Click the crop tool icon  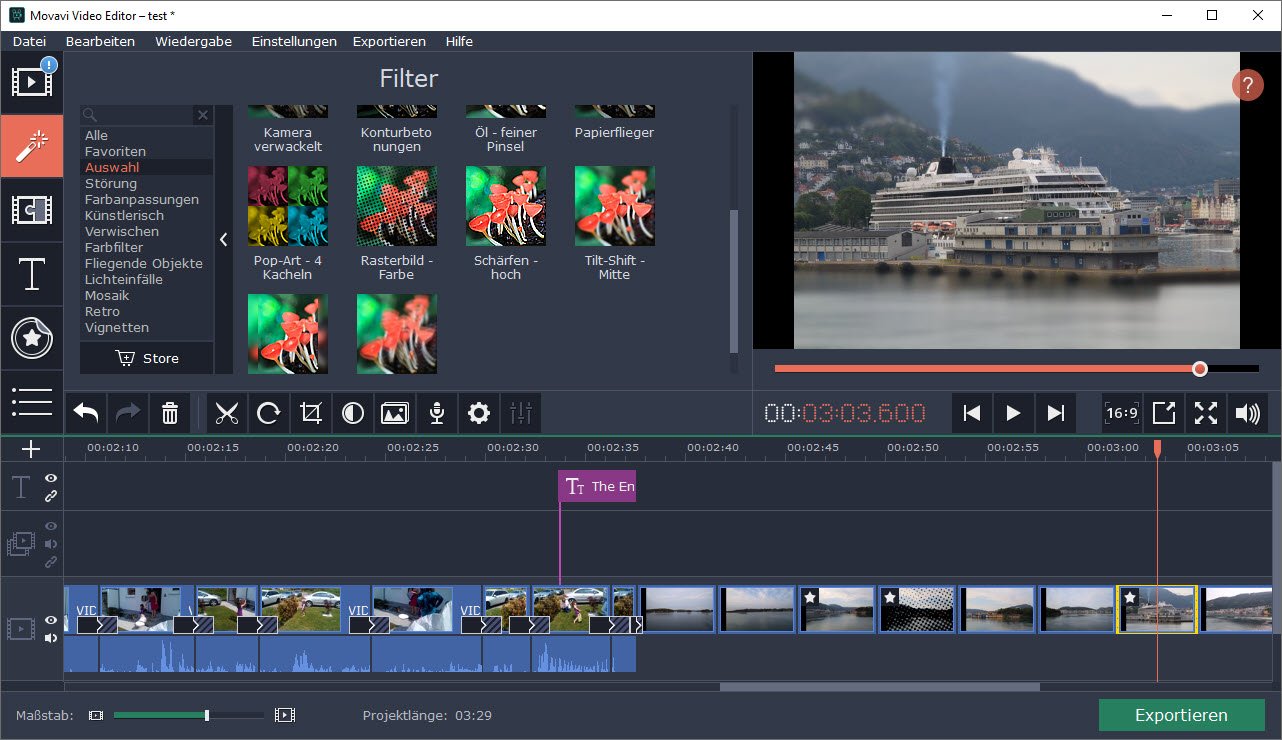click(x=311, y=413)
